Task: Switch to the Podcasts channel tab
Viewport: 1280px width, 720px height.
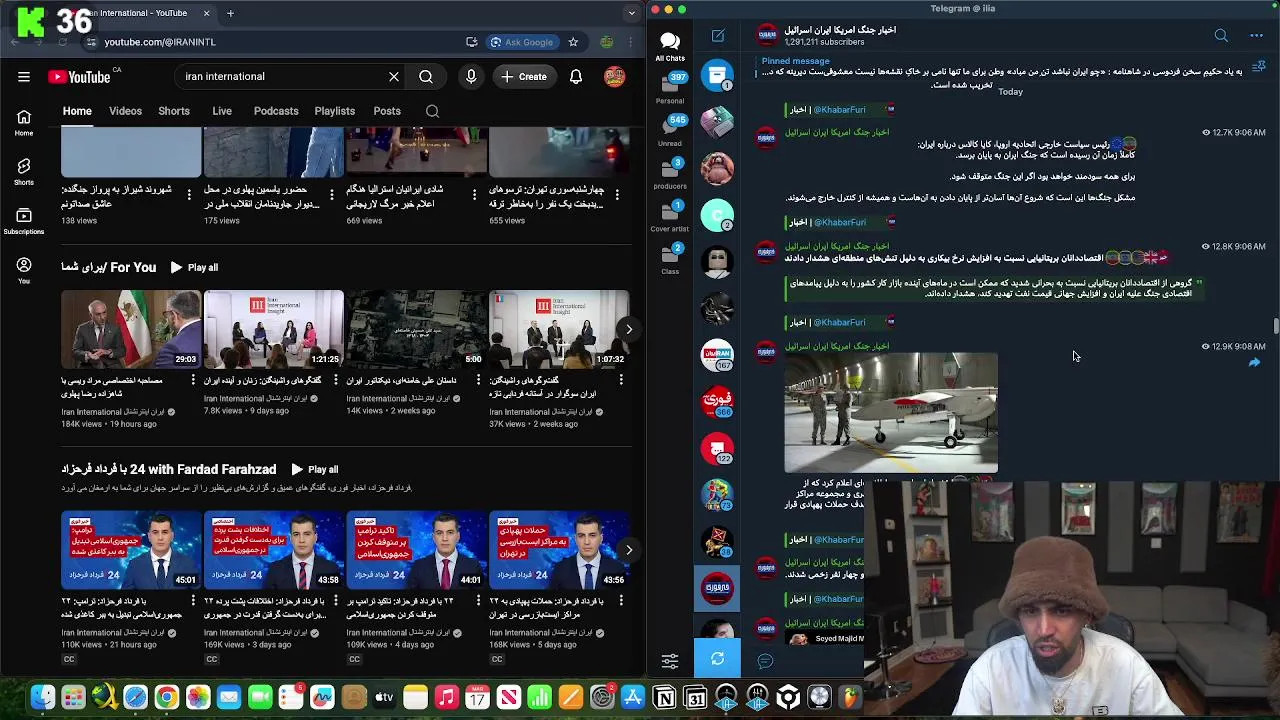Action: coord(276,111)
